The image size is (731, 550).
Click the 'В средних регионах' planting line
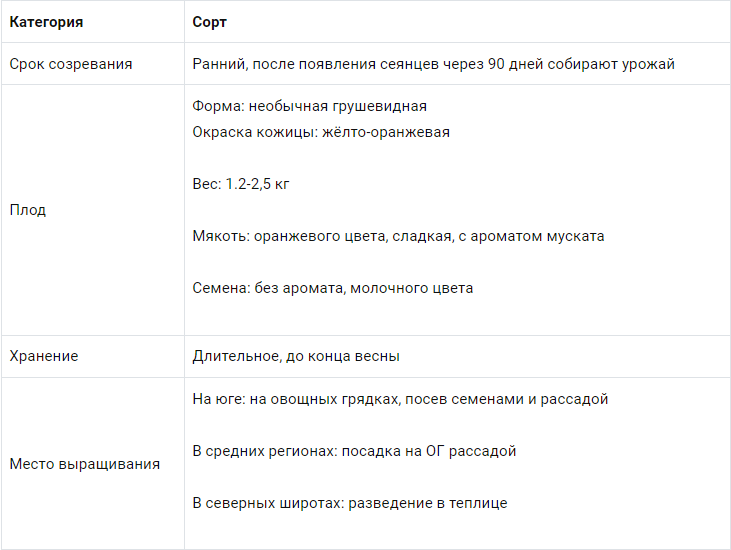pyautogui.click(x=354, y=451)
